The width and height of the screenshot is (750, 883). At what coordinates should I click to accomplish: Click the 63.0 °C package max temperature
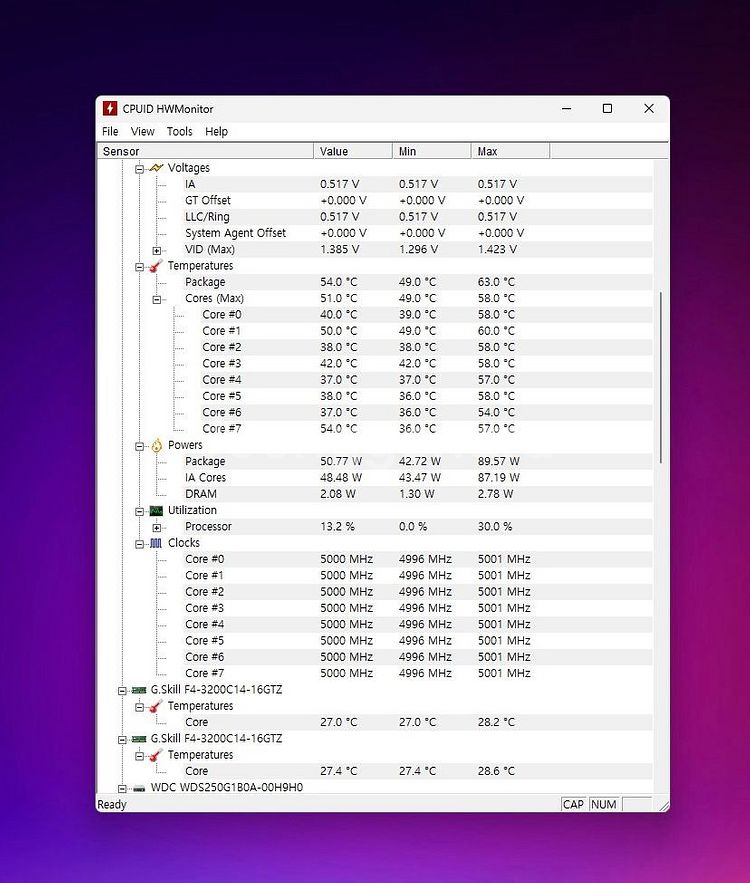[496, 282]
